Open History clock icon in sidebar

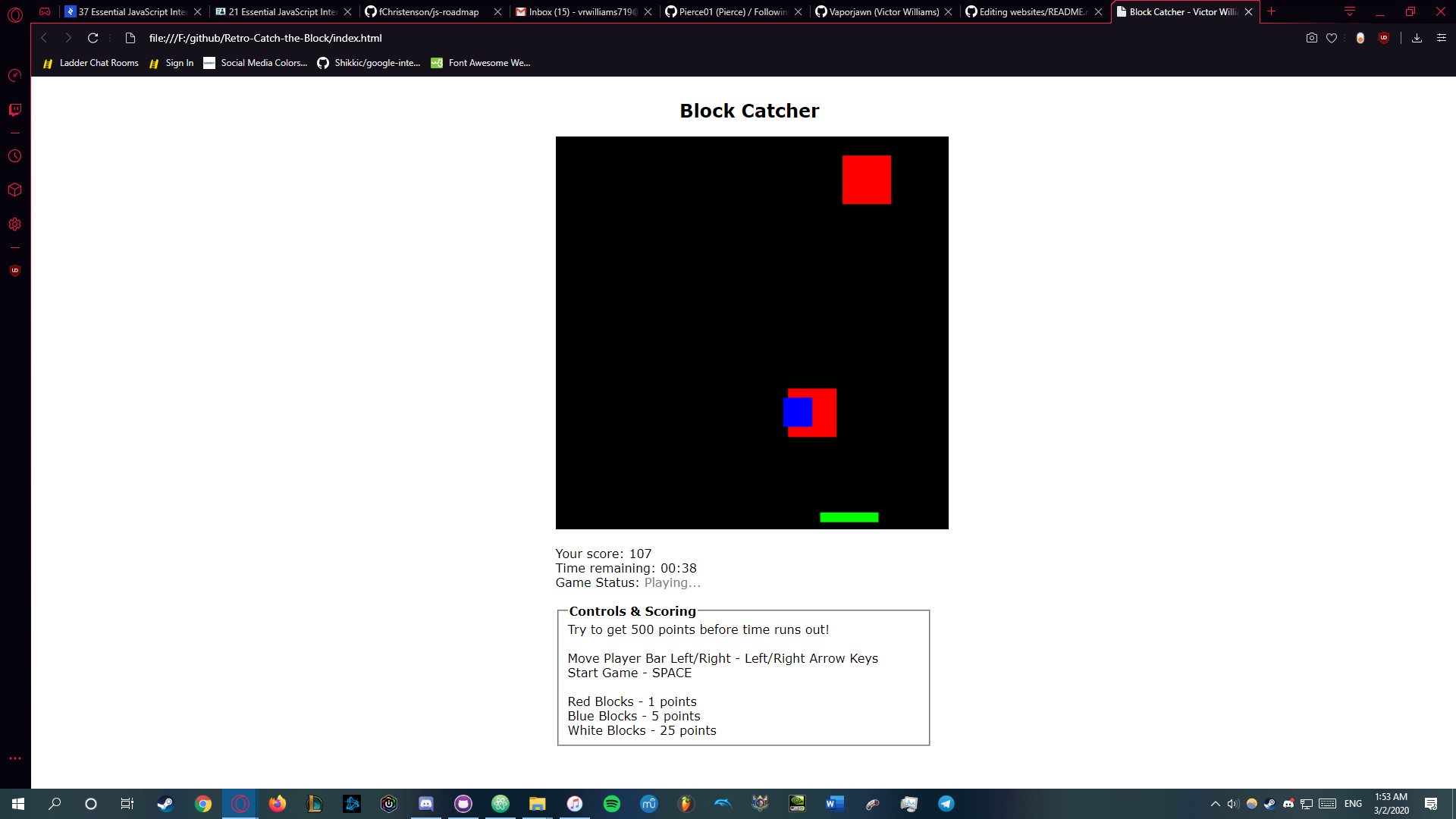point(14,156)
